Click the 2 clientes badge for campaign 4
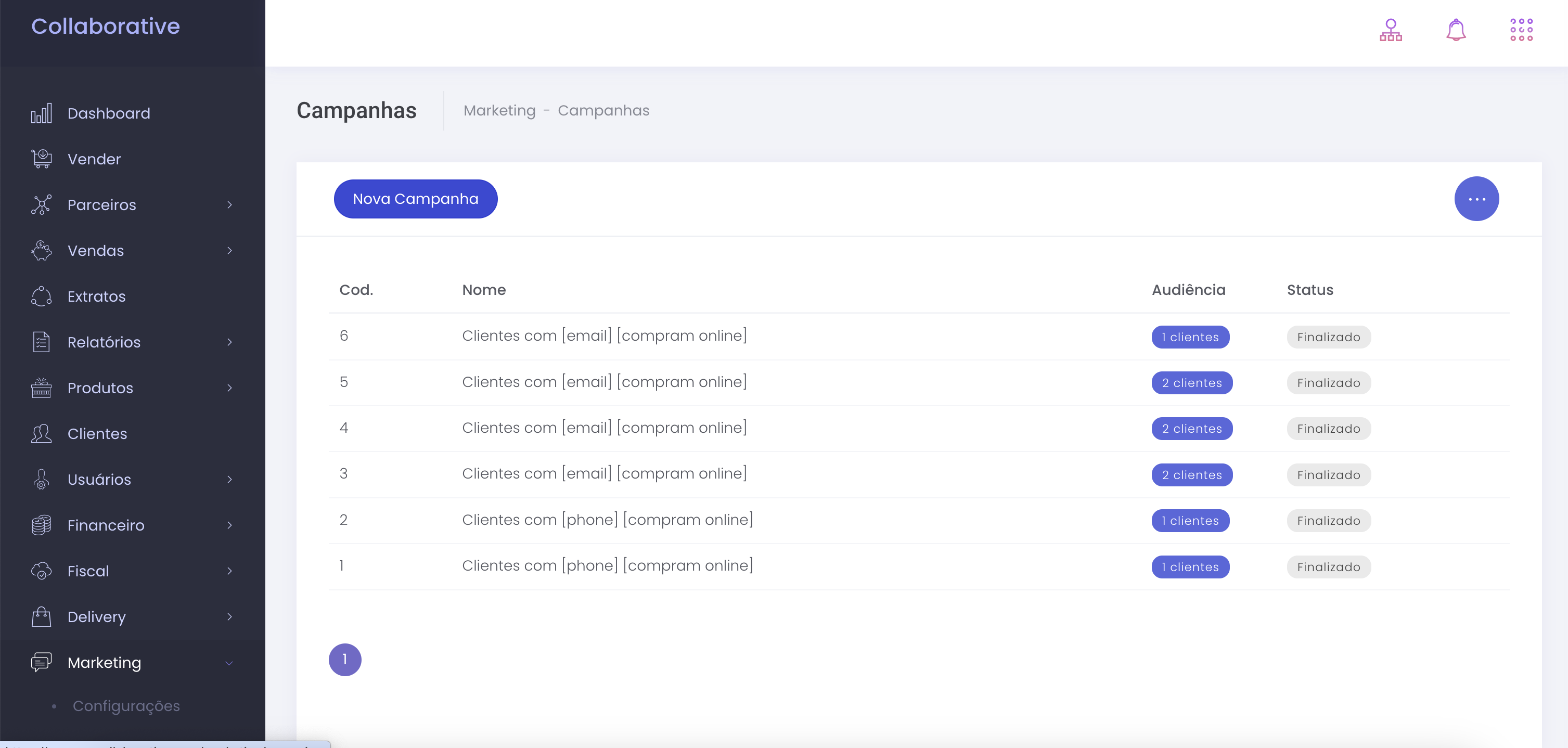The image size is (1568, 748). tap(1192, 429)
